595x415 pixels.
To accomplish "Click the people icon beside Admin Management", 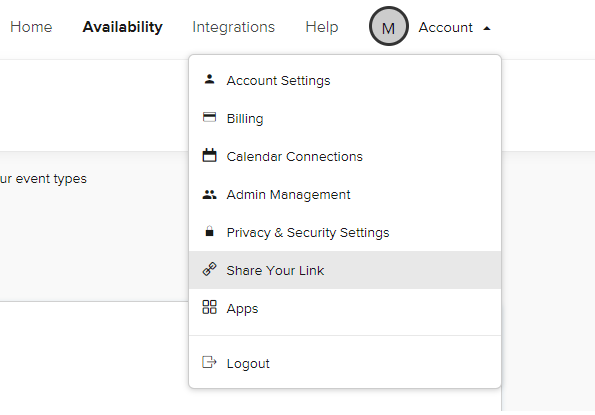I will (x=209, y=195).
